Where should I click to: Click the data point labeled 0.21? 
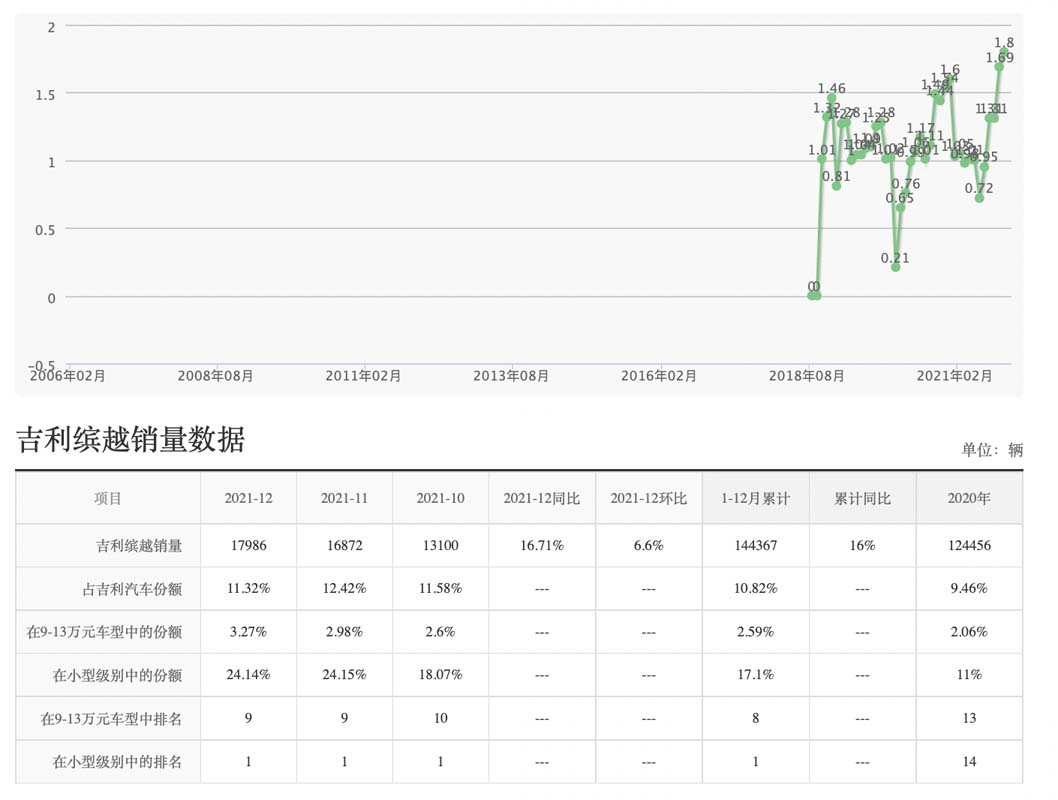tap(896, 268)
